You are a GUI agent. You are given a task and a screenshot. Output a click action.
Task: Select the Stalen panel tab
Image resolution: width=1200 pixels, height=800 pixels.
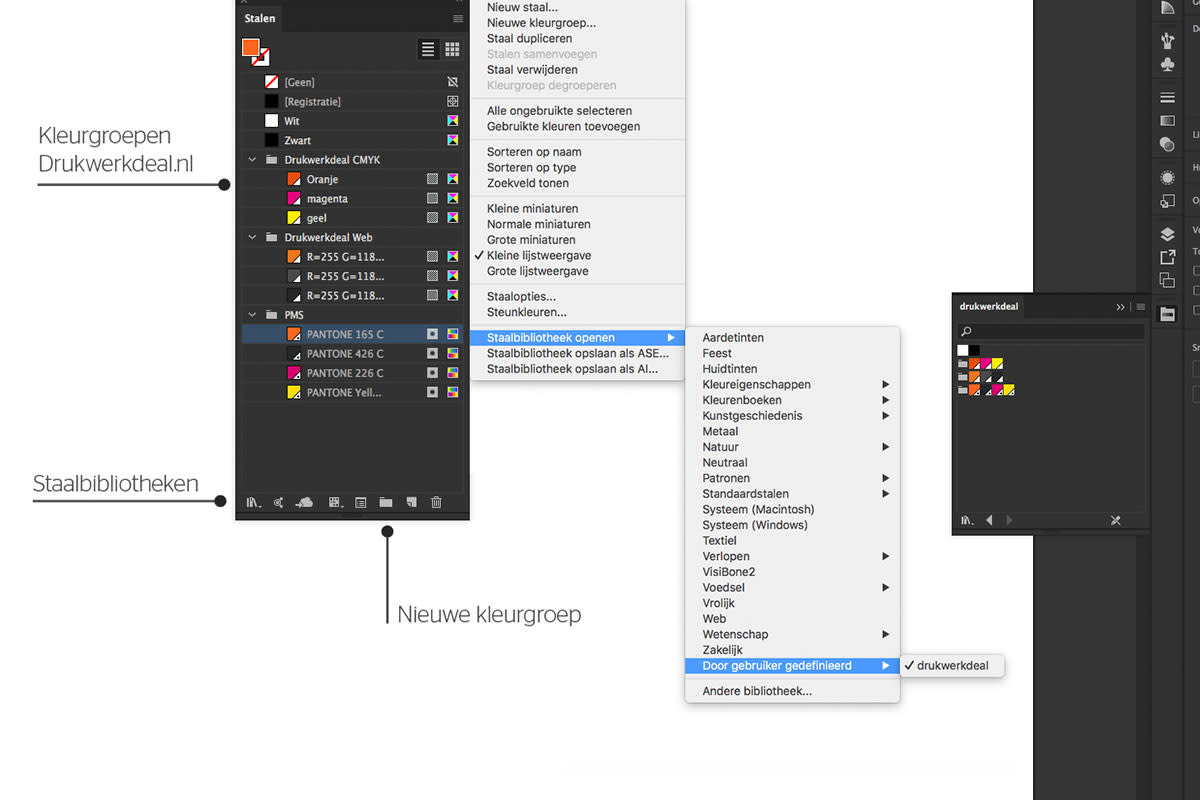pyautogui.click(x=260, y=19)
